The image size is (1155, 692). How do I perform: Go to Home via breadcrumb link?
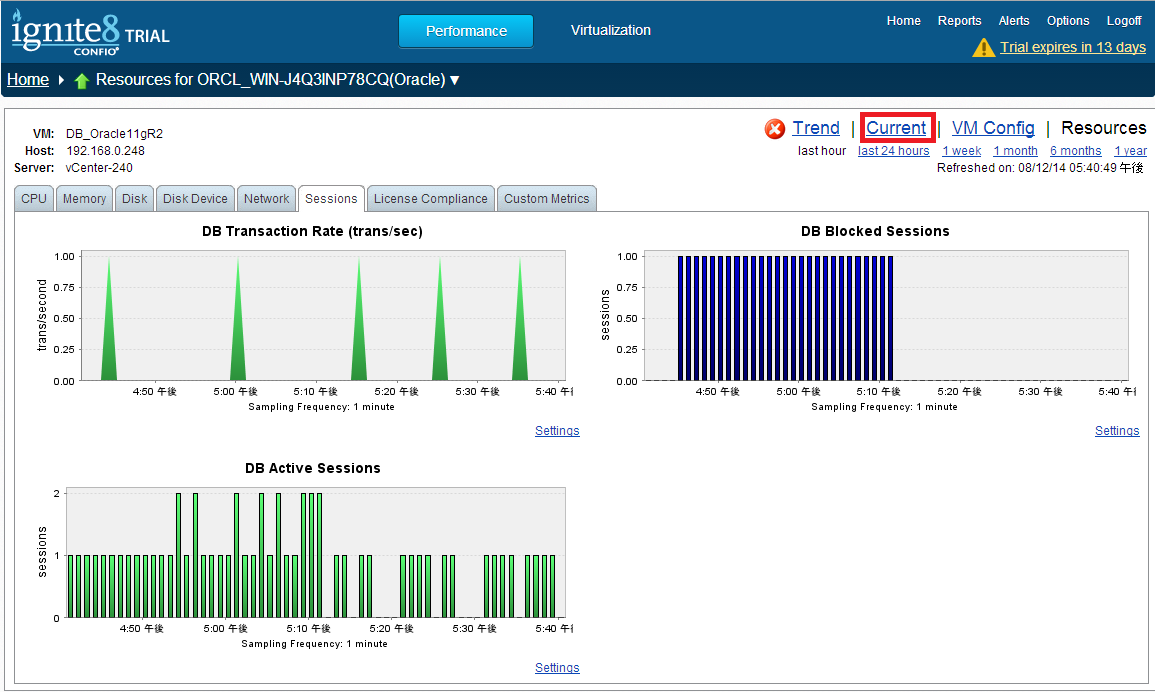tap(28, 80)
